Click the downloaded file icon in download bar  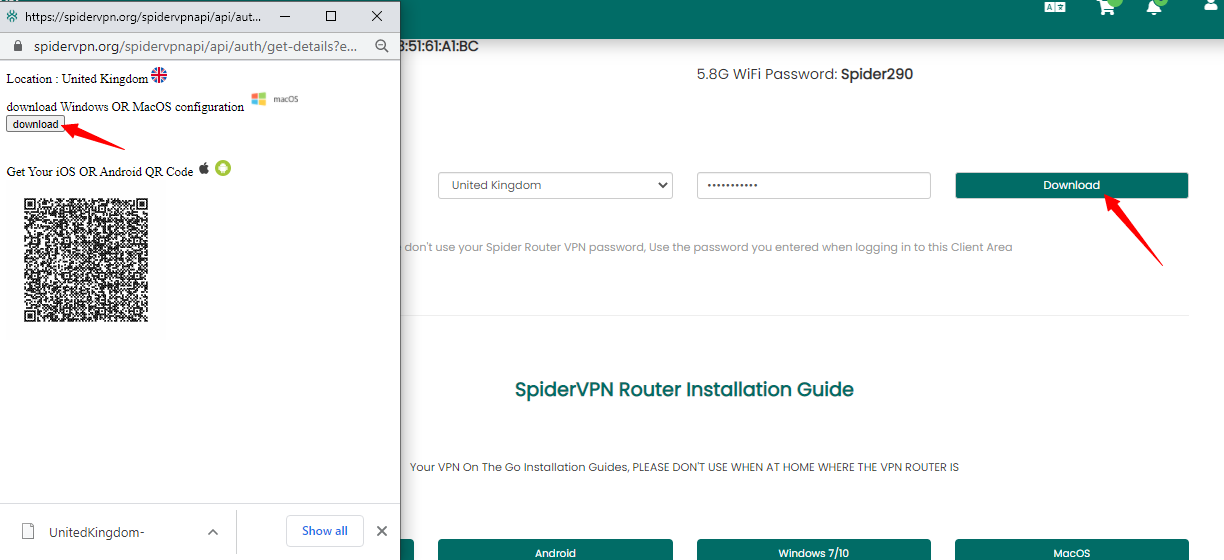pyautogui.click(x=29, y=531)
